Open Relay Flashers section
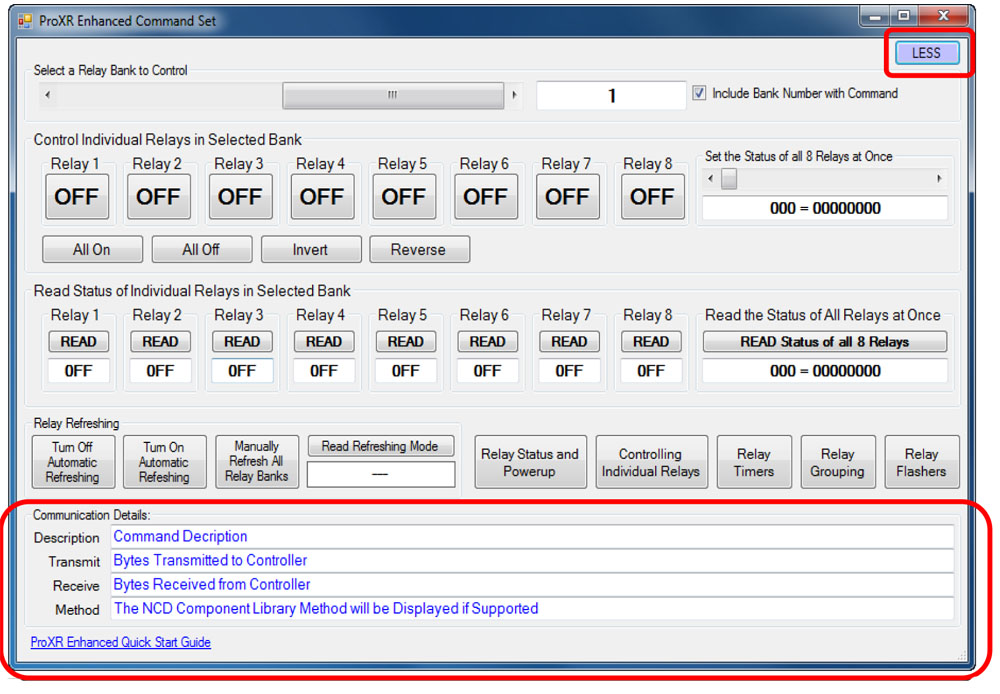 (922, 462)
